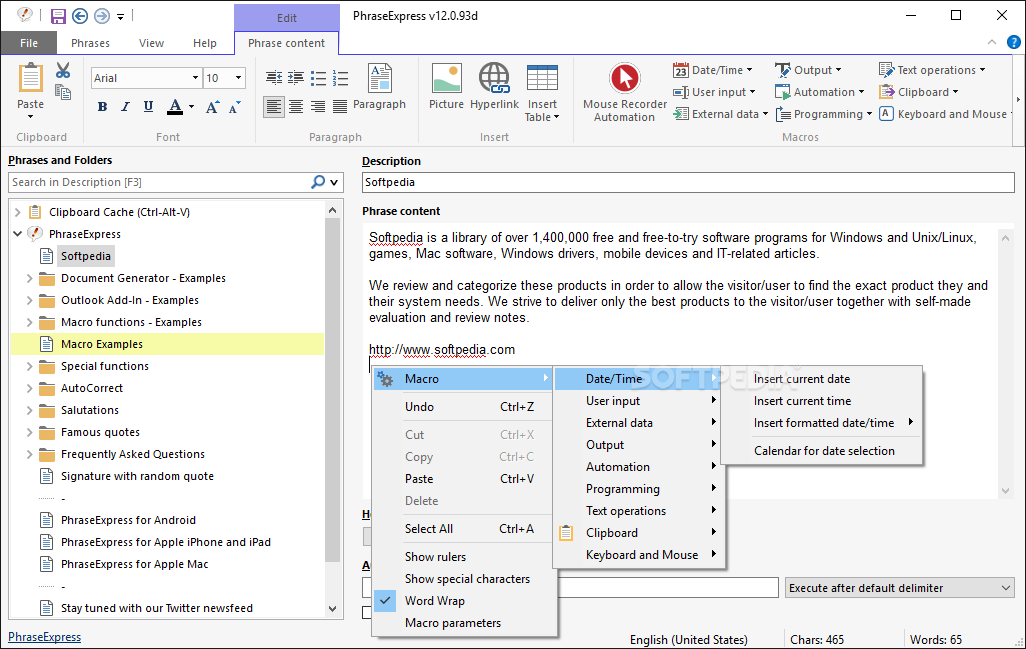Image resolution: width=1026 pixels, height=649 pixels.
Task: Click the numbered list icon
Action: pos(340,79)
